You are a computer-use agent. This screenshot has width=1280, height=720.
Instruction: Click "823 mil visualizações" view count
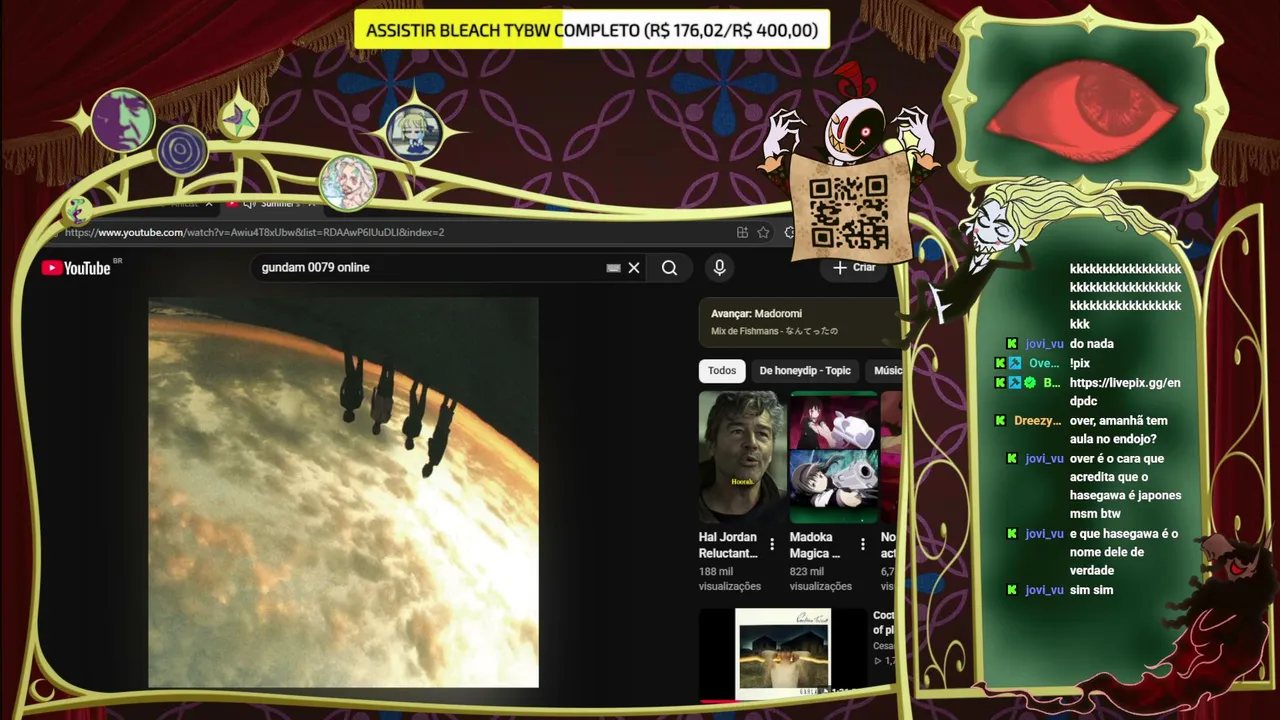pos(821,579)
